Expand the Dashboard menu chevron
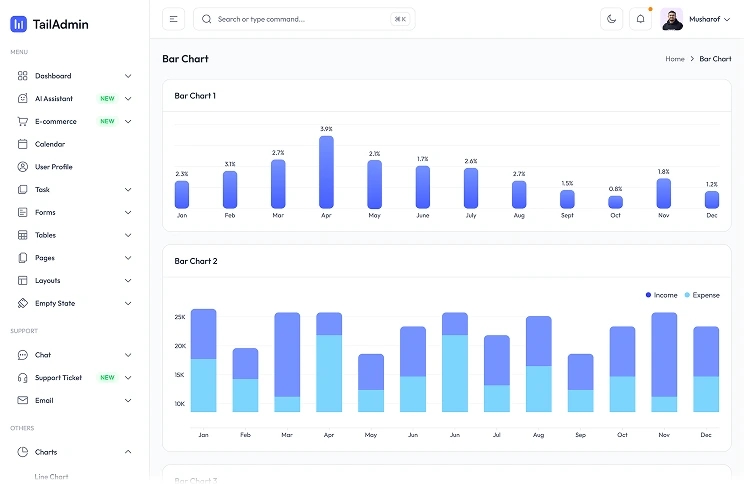Screen dimensions: 744x496 click(128, 76)
